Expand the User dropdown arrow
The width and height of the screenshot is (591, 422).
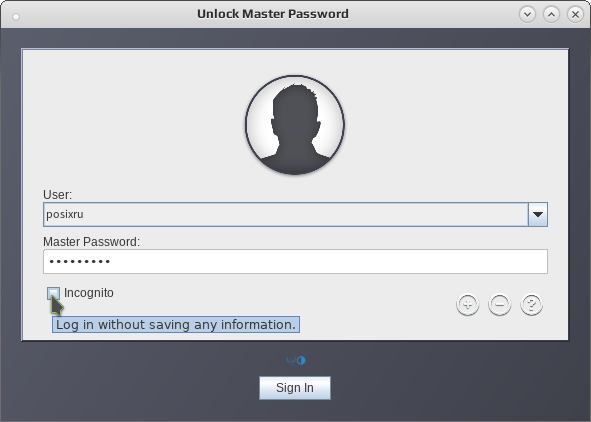click(x=538, y=214)
